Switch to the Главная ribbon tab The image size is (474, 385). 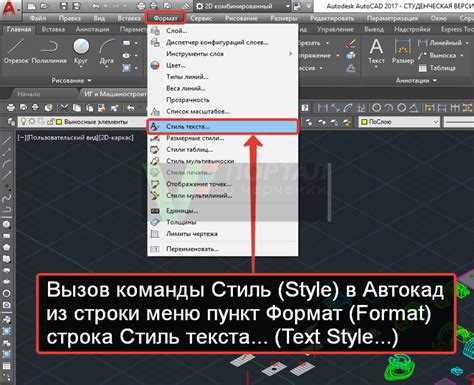click(19, 29)
